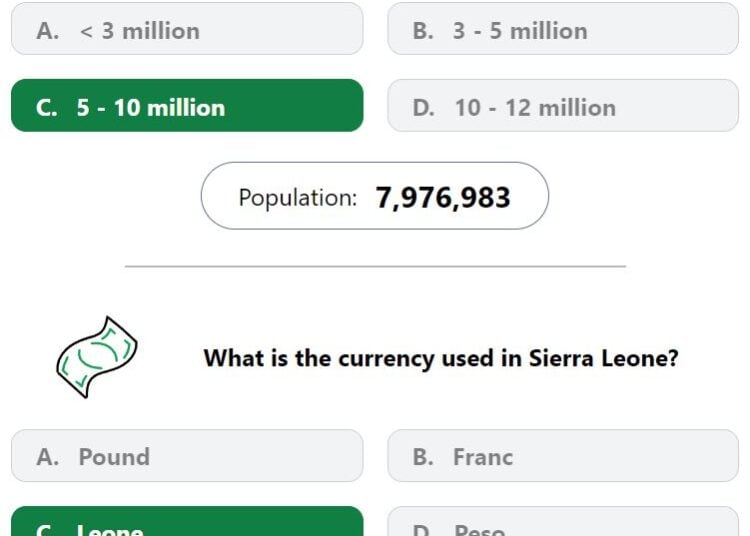
Task: Click the letter B. beside 3 - 5 million
Action: [x=423, y=31]
